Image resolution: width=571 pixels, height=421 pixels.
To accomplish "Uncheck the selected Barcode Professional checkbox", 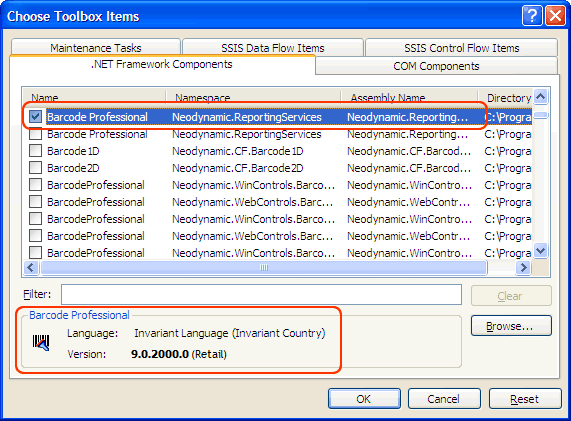I will click(35, 117).
